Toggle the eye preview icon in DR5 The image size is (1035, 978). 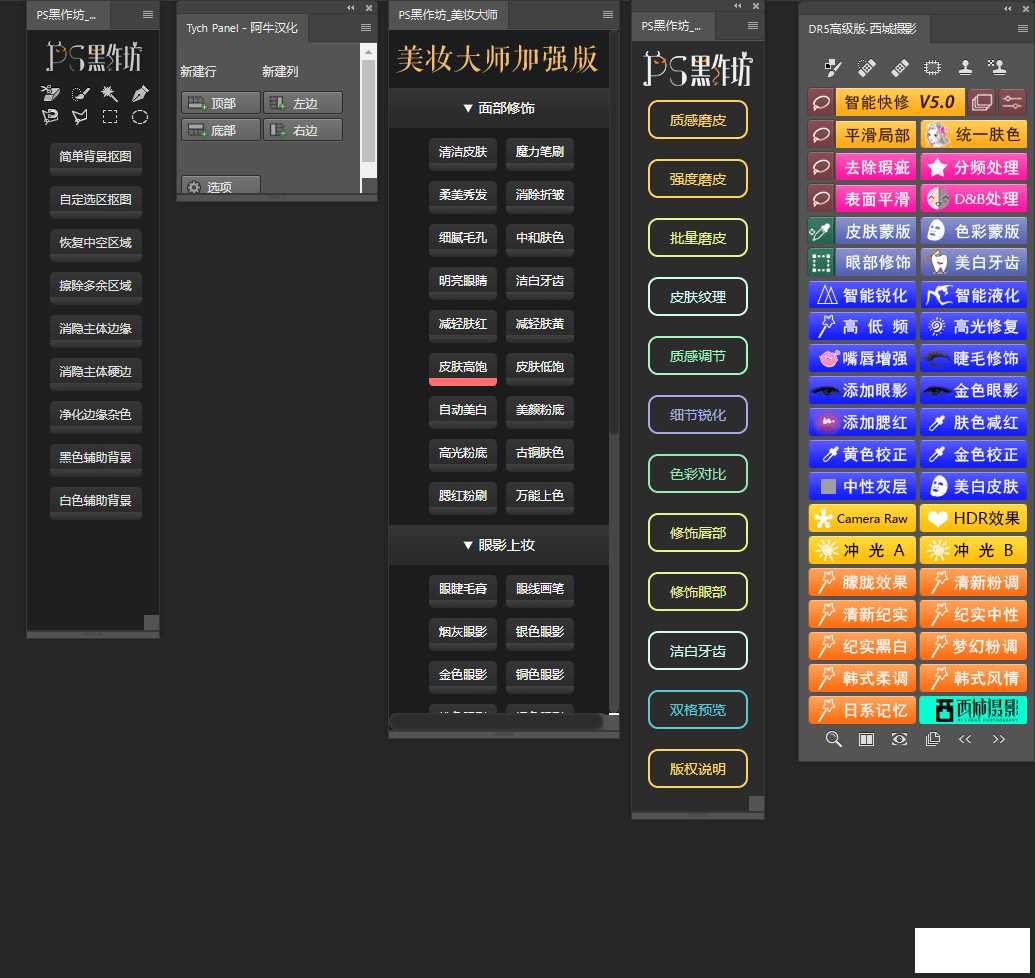point(900,739)
